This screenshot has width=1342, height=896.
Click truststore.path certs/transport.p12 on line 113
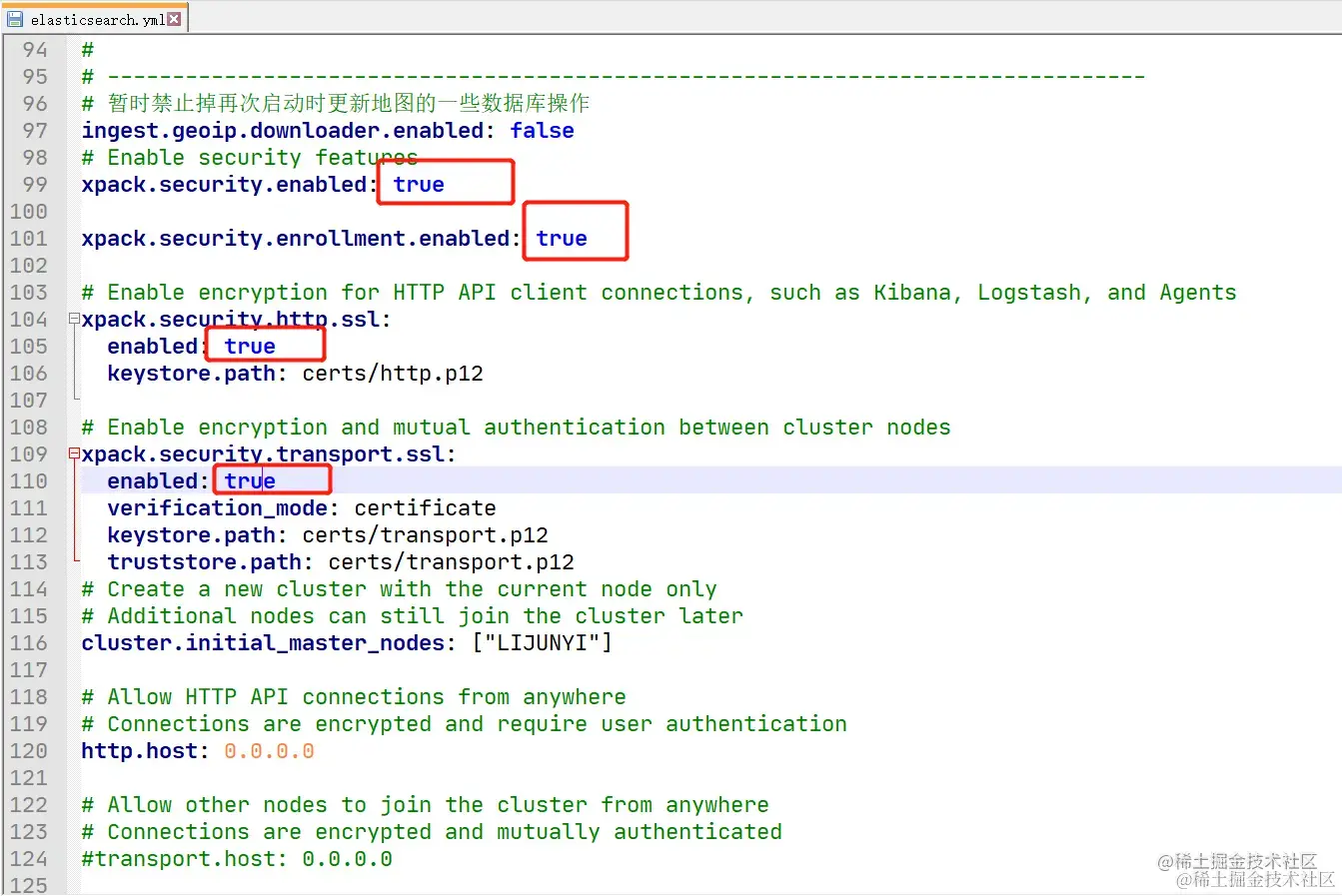point(451,562)
